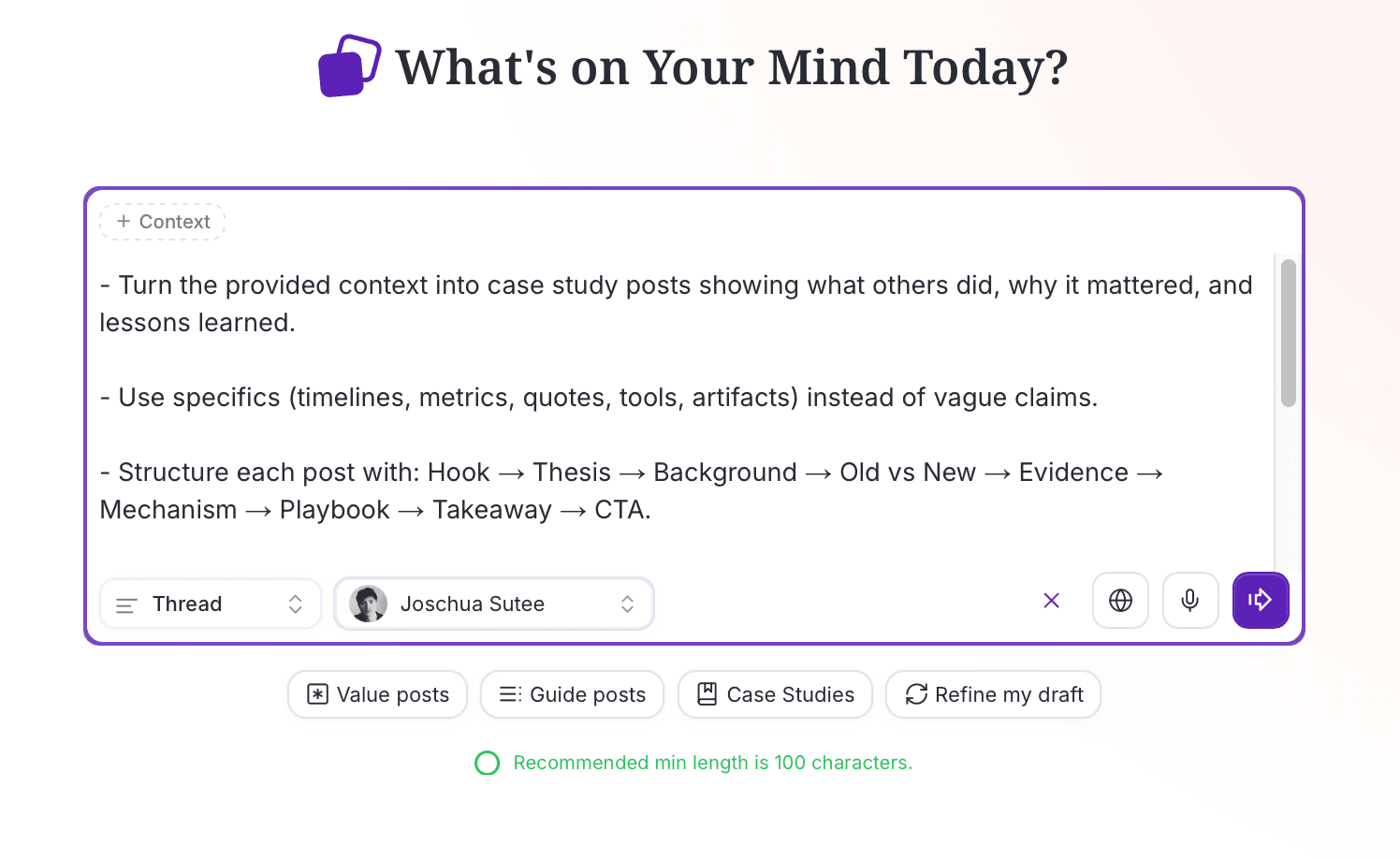Click Joschua Sutee's avatar photo
The width and height of the screenshot is (1400, 859).
click(368, 604)
